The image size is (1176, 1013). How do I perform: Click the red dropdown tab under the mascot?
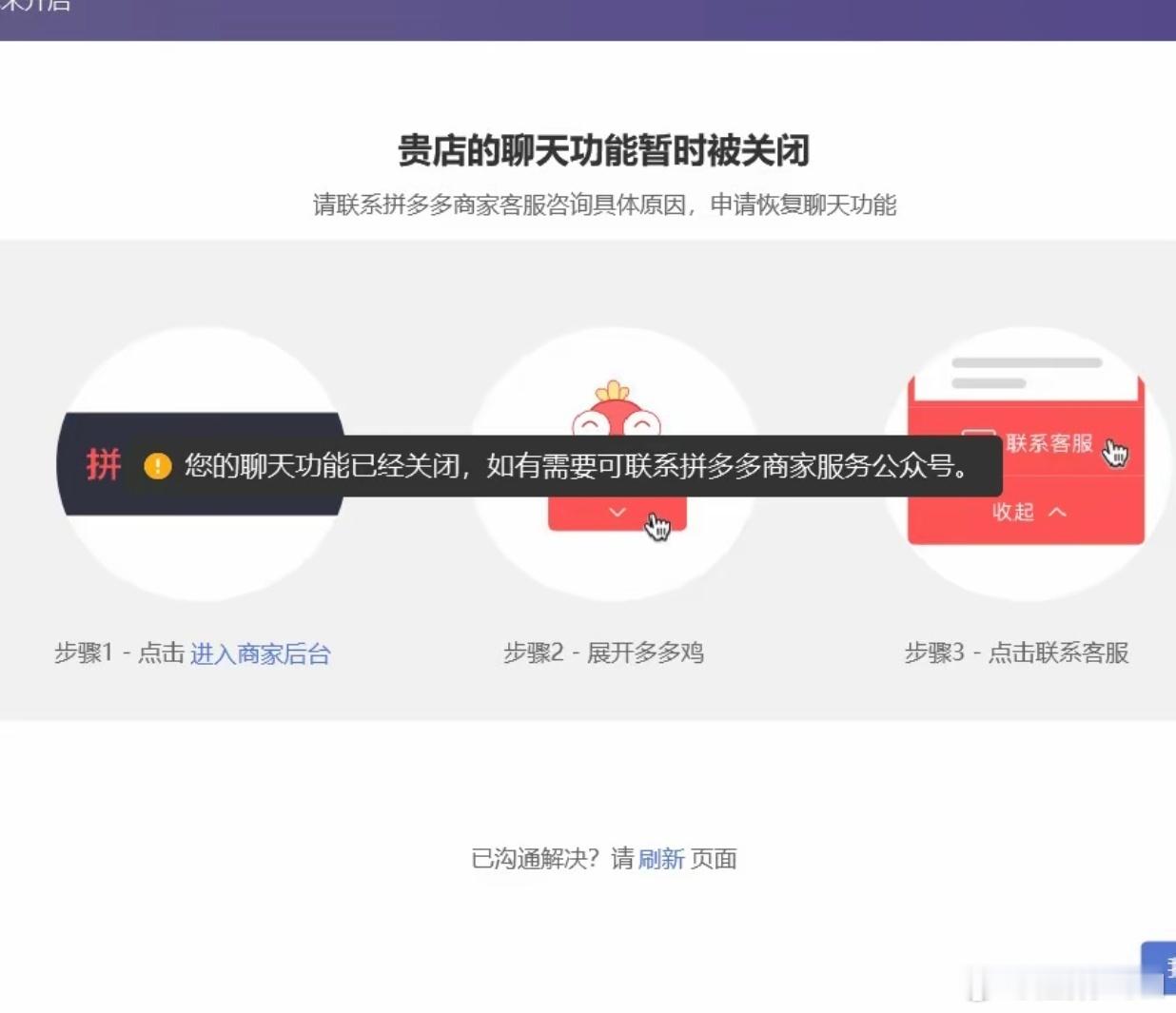617,512
